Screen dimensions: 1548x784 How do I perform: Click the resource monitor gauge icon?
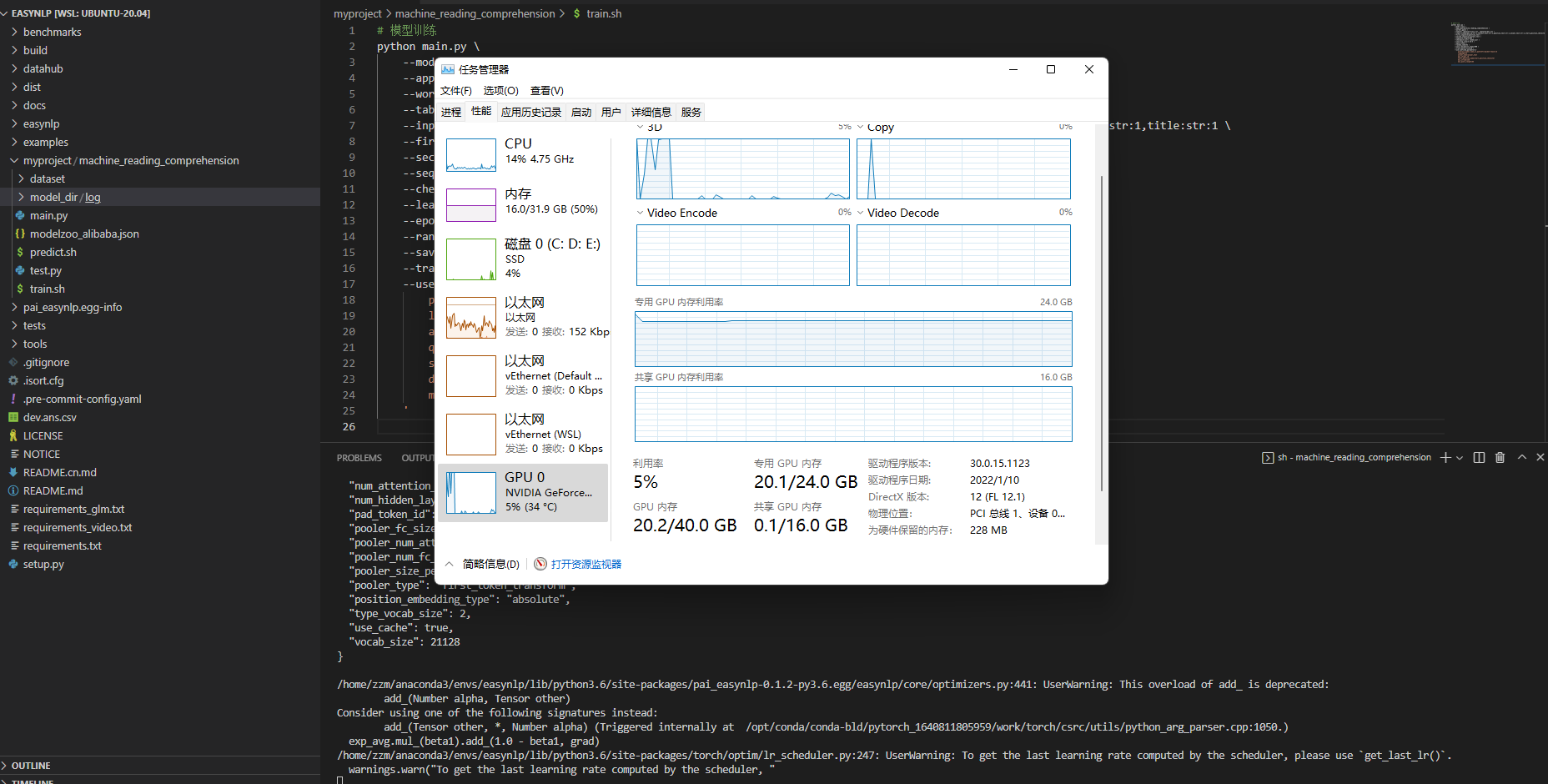click(540, 564)
